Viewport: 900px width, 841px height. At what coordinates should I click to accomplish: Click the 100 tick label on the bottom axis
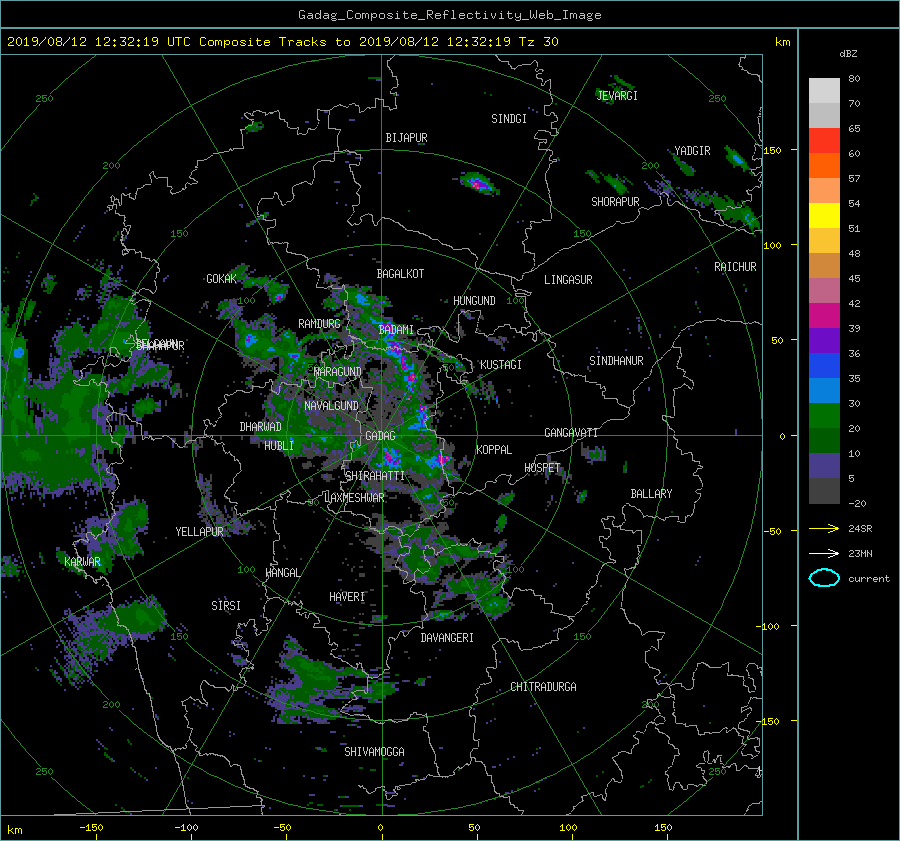pyautogui.click(x=568, y=828)
